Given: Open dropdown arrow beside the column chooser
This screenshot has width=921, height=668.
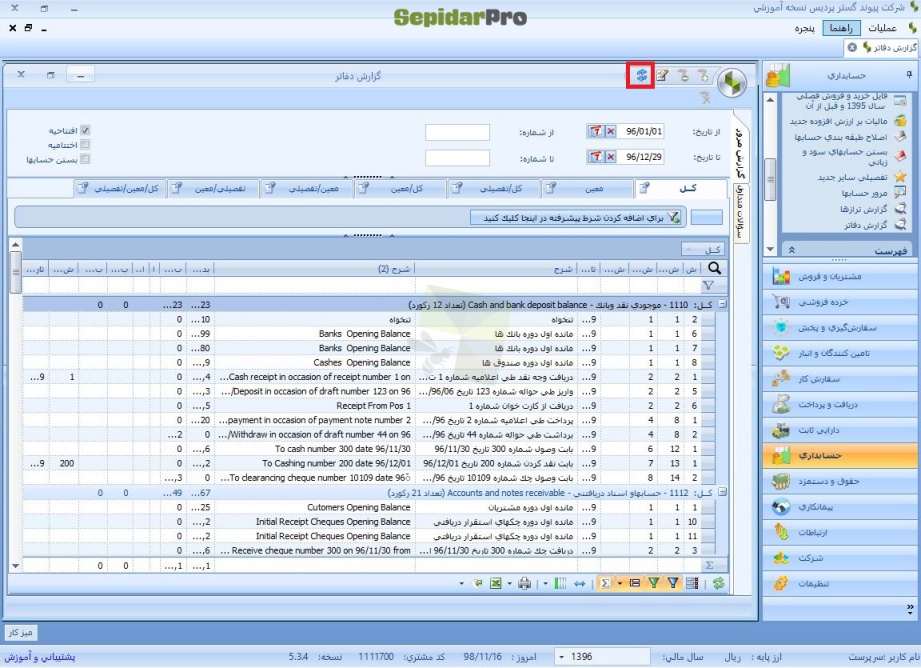Looking at the screenshot, I should pos(545,583).
